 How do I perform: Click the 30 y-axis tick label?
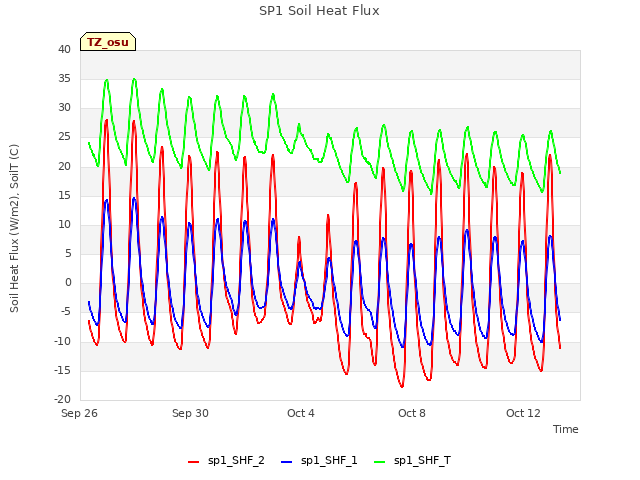pyautogui.click(x=64, y=108)
